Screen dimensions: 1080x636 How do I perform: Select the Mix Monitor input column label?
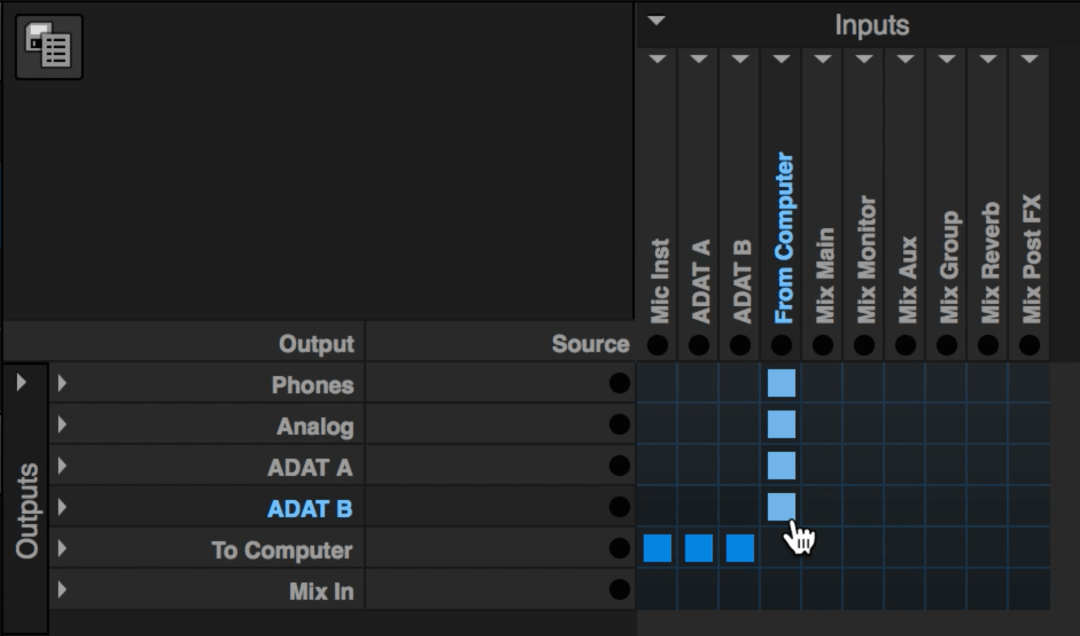866,260
